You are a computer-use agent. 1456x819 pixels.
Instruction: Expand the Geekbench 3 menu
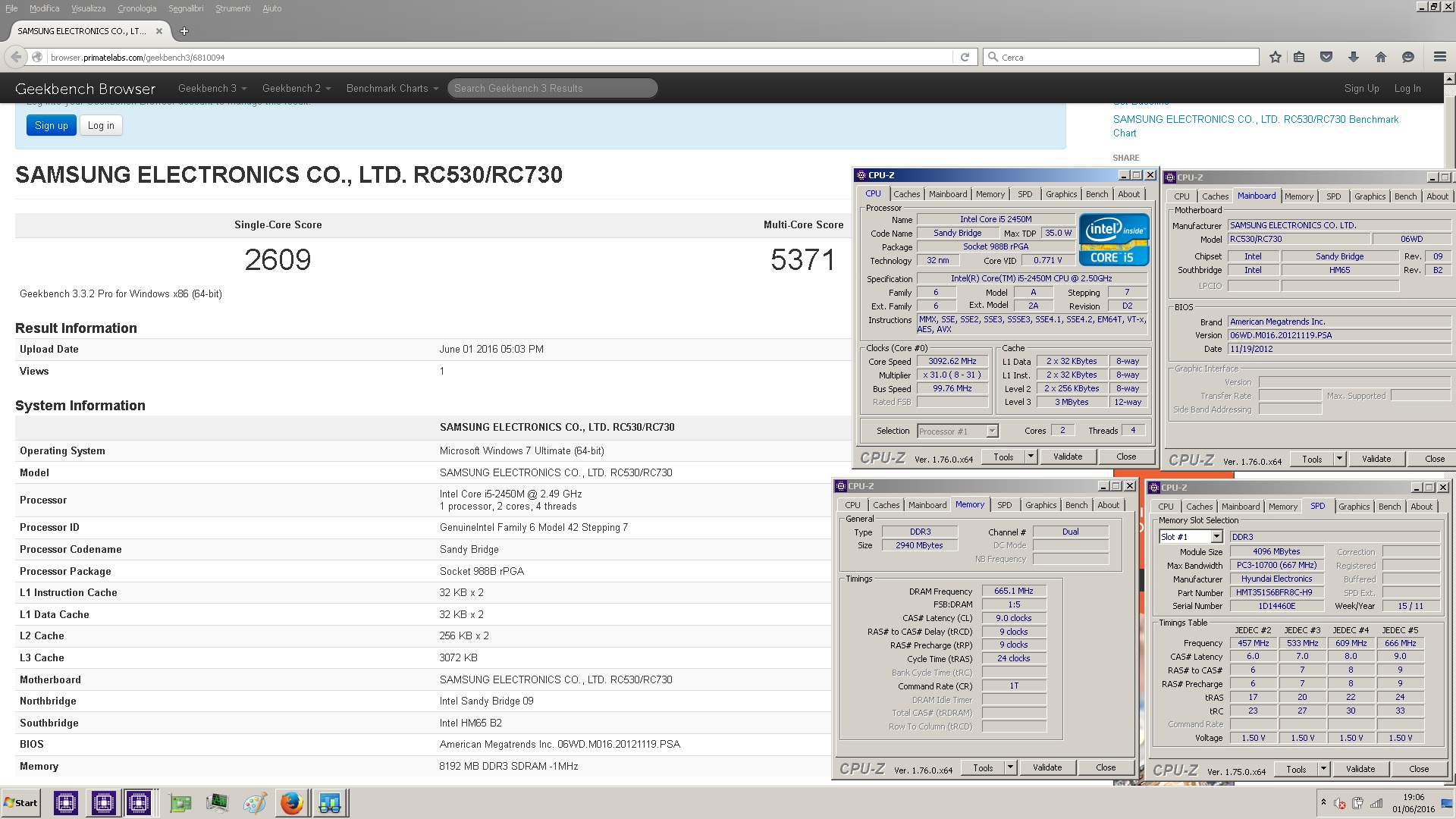click(x=212, y=88)
